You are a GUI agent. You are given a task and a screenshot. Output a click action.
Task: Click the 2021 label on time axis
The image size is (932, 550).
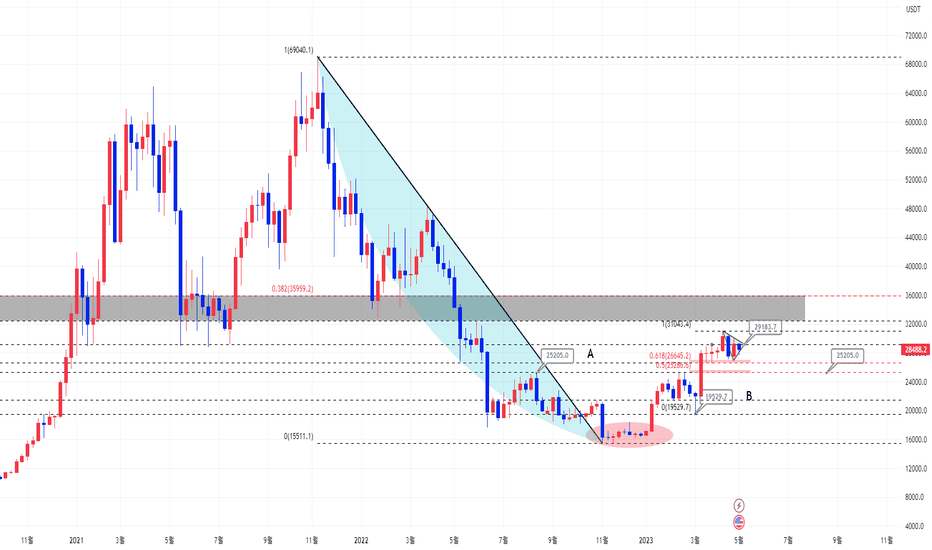tap(76, 540)
